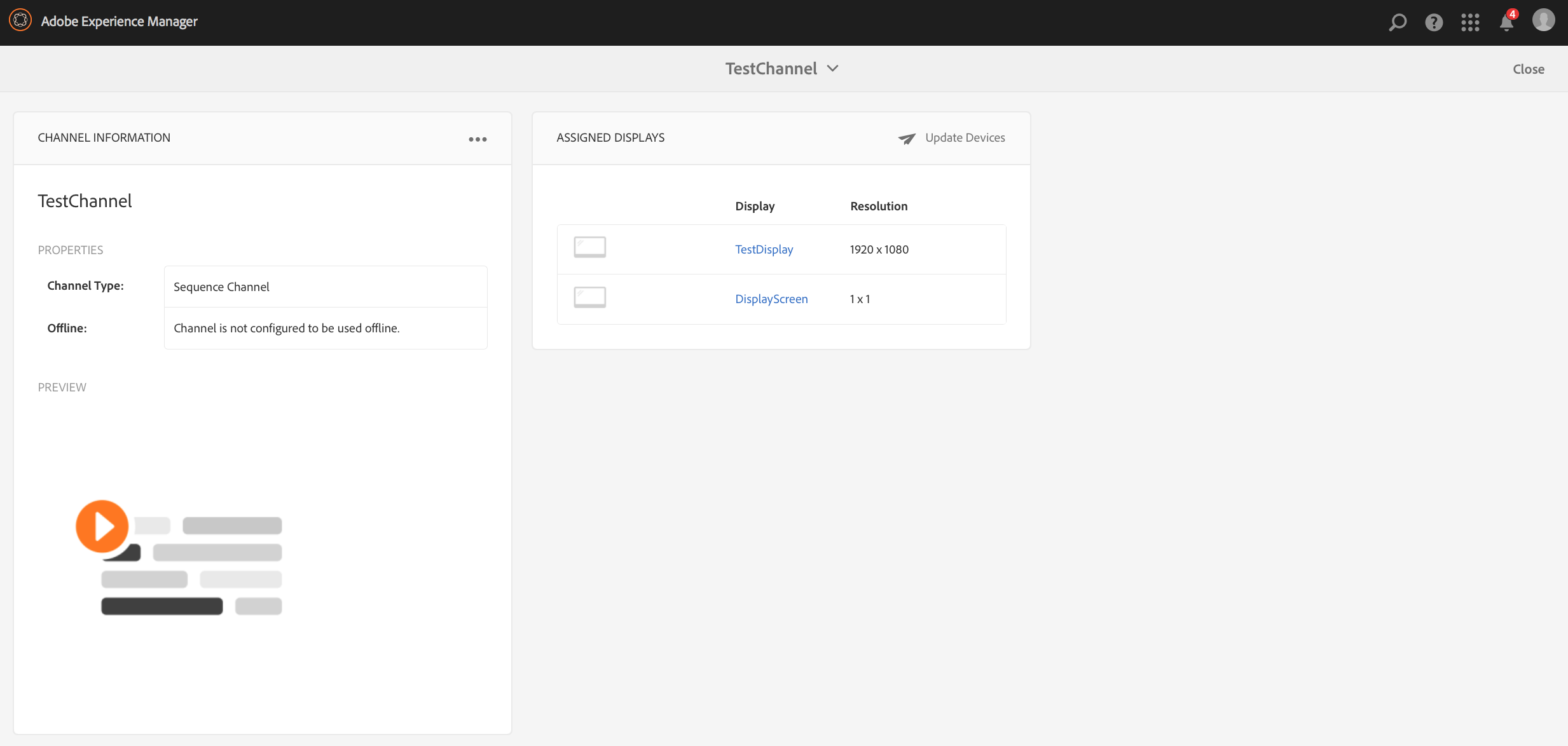Image resolution: width=1568 pixels, height=746 pixels.
Task: Click the Adobe Experience Manager title text
Action: (119, 22)
